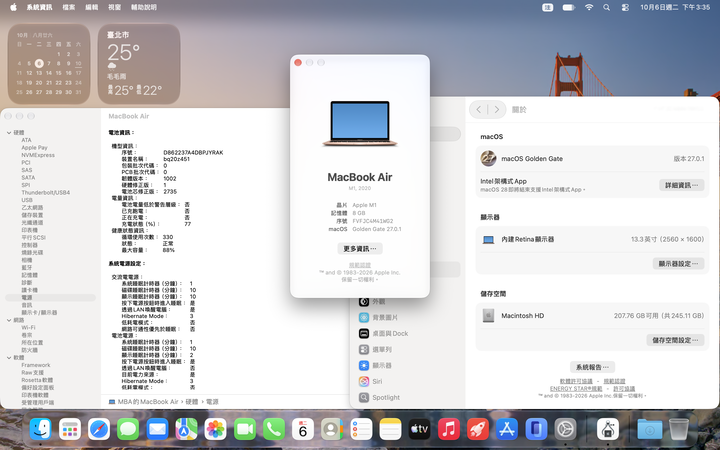
Task: Open the Trash in the Dock
Action: click(679, 429)
